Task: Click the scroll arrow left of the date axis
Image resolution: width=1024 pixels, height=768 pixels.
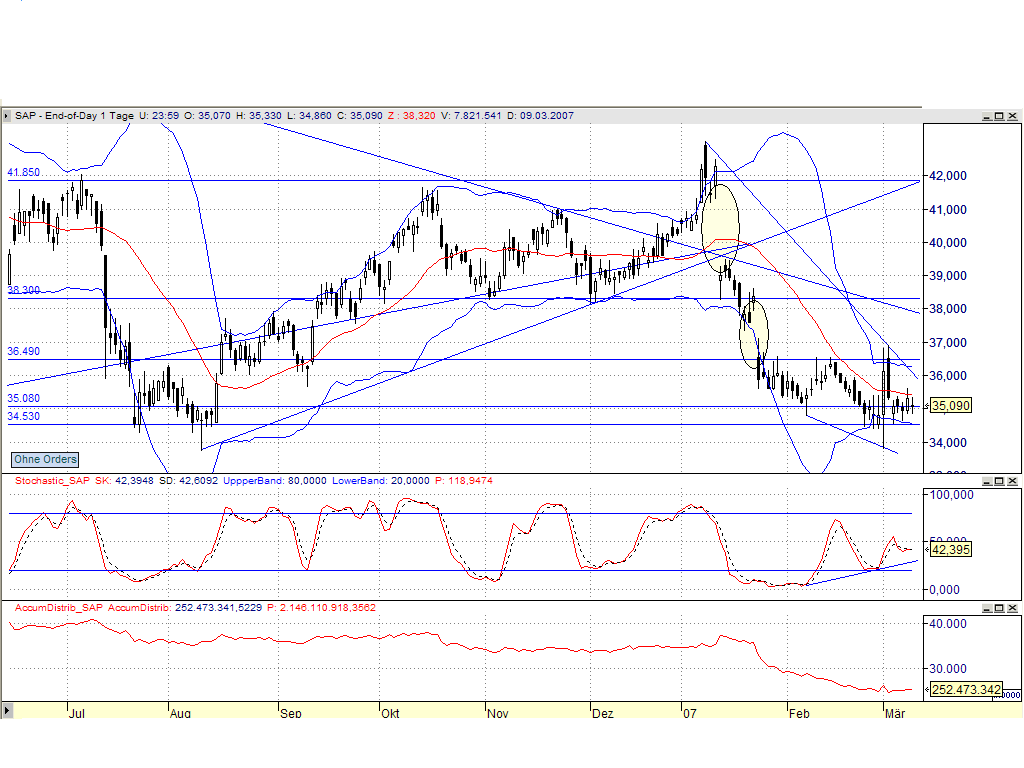Action: point(6,710)
